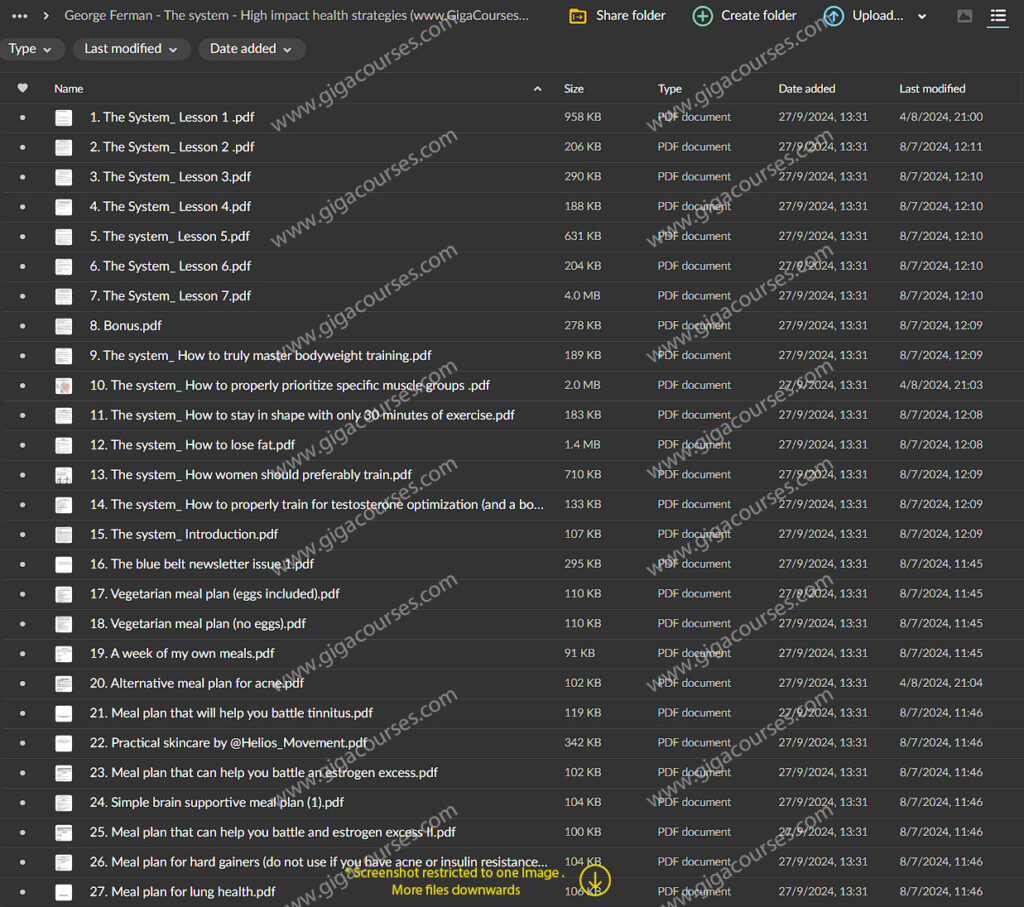Sort by Last modified column header

coord(932,89)
